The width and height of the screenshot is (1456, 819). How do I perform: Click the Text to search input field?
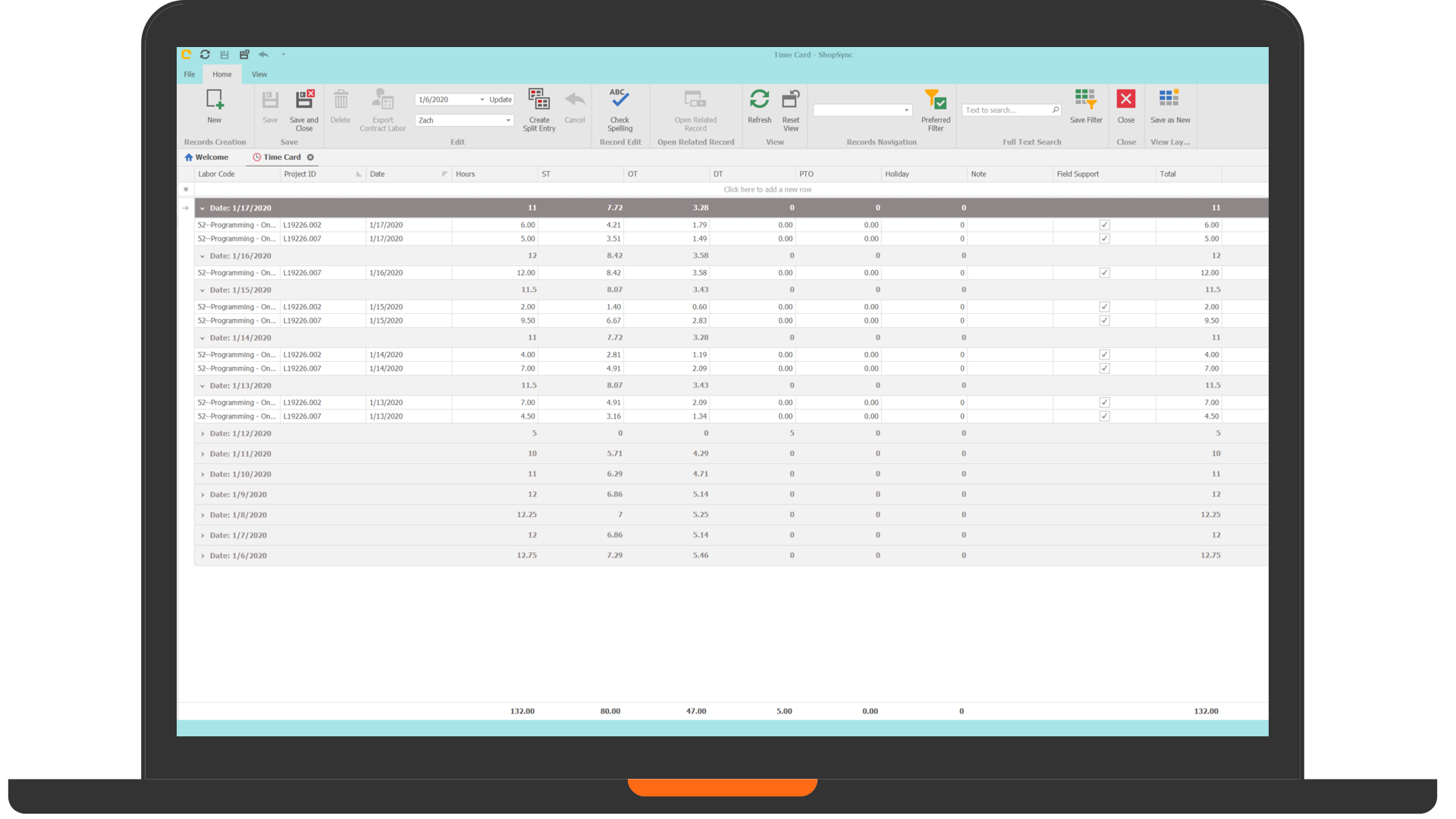point(1006,111)
